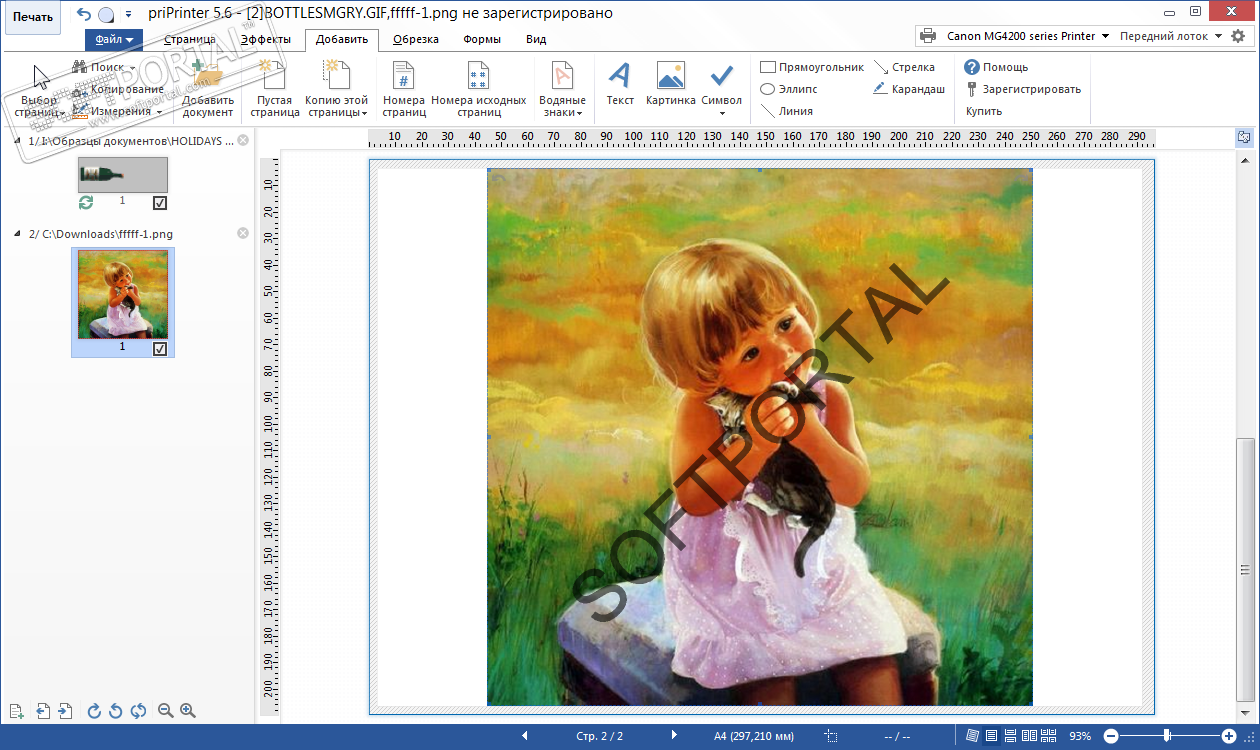The width and height of the screenshot is (1260, 750).
Task: Select the Линия tool
Action: coord(787,111)
